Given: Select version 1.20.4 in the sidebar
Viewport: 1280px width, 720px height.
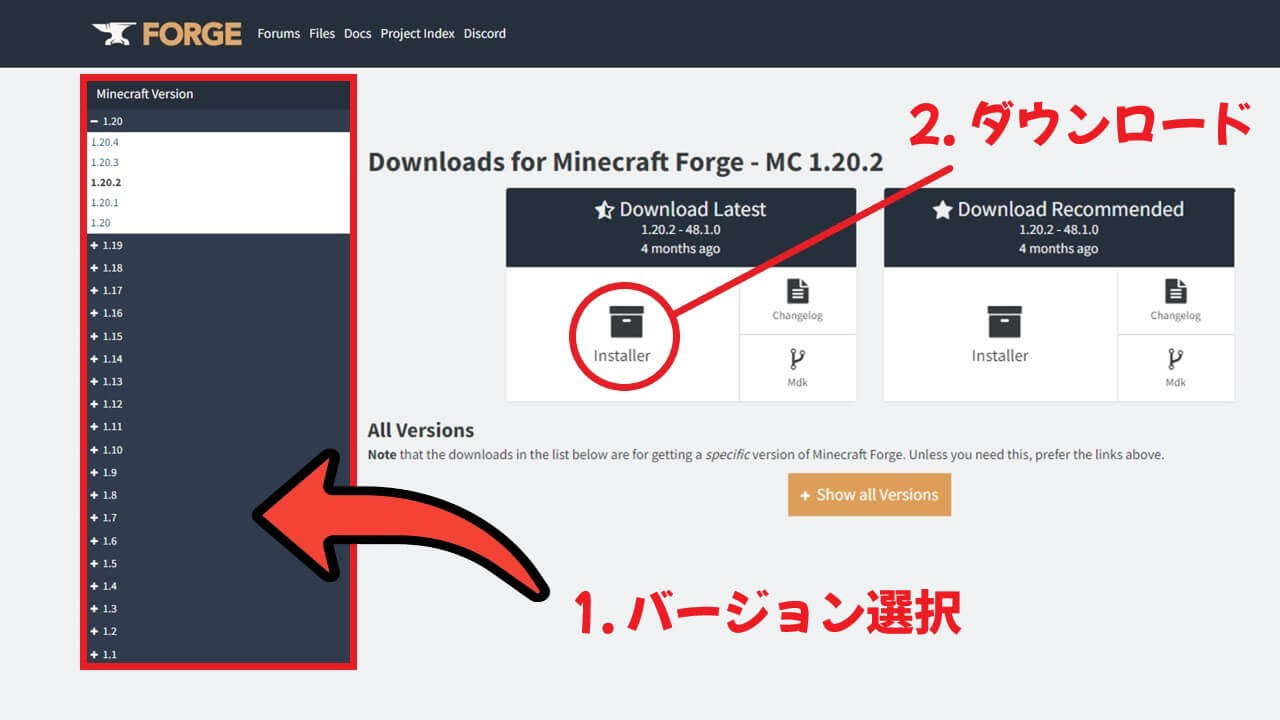Looking at the screenshot, I should (x=107, y=142).
